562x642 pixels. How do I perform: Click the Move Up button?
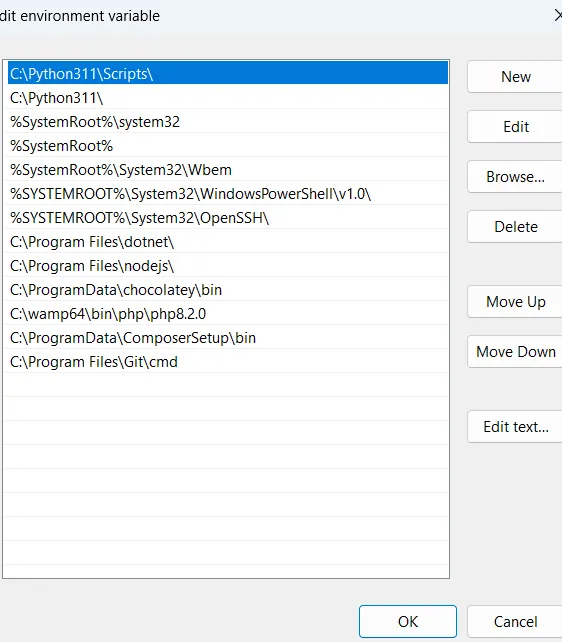pyautogui.click(x=515, y=302)
